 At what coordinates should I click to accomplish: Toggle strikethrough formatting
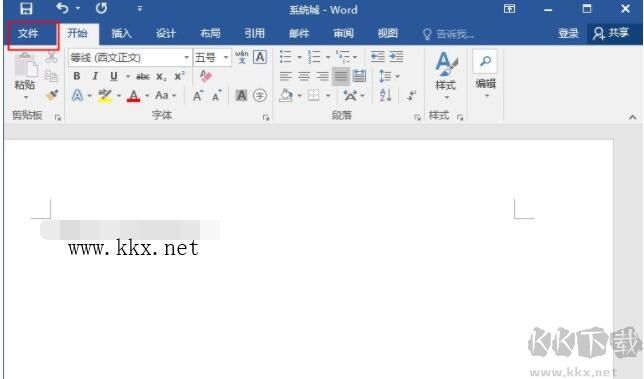click(x=143, y=76)
